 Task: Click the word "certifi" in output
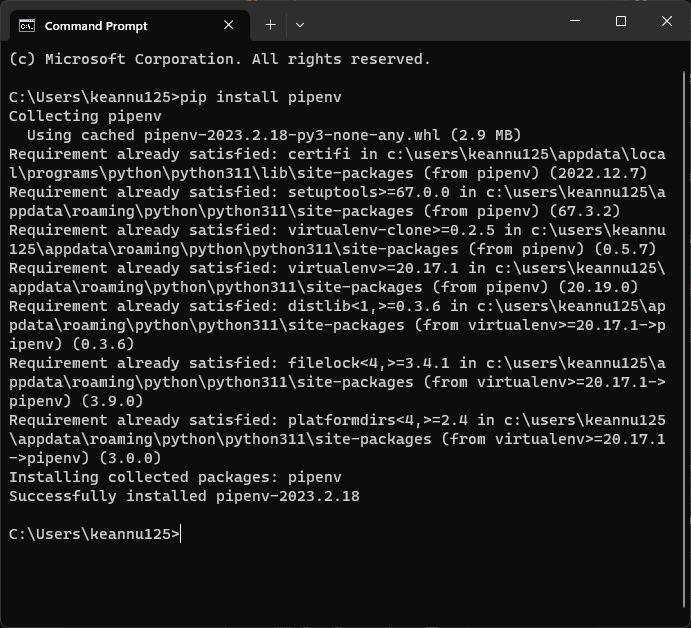point(319,154)
